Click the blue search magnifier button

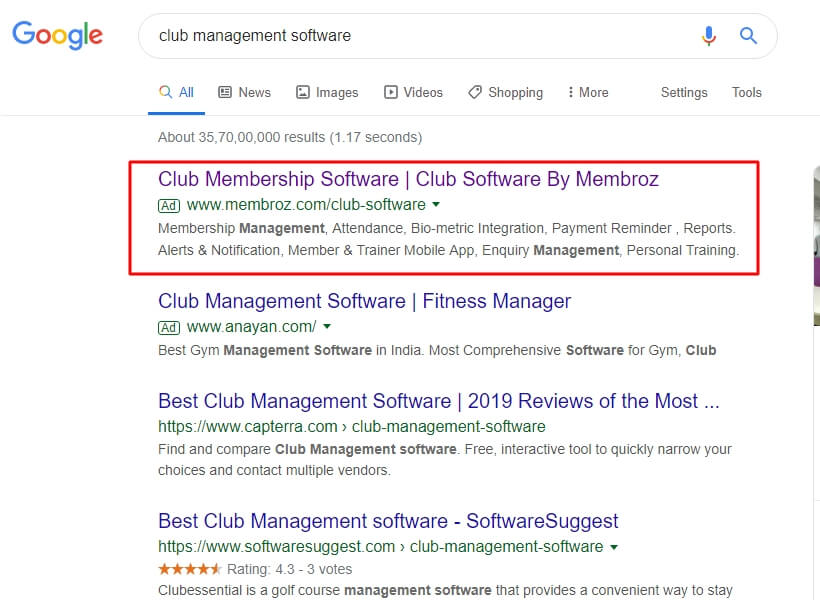pos(748,36)
